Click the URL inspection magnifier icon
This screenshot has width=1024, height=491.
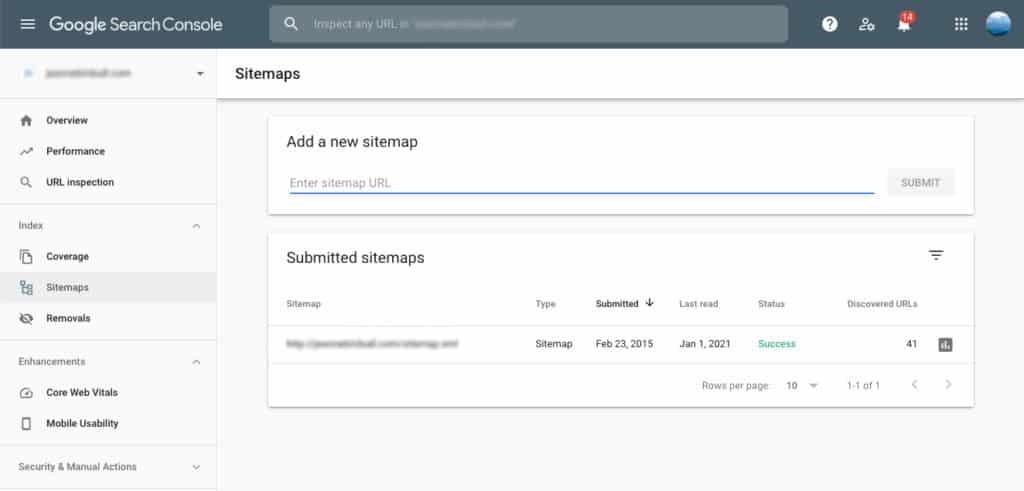tap(26, 182)
